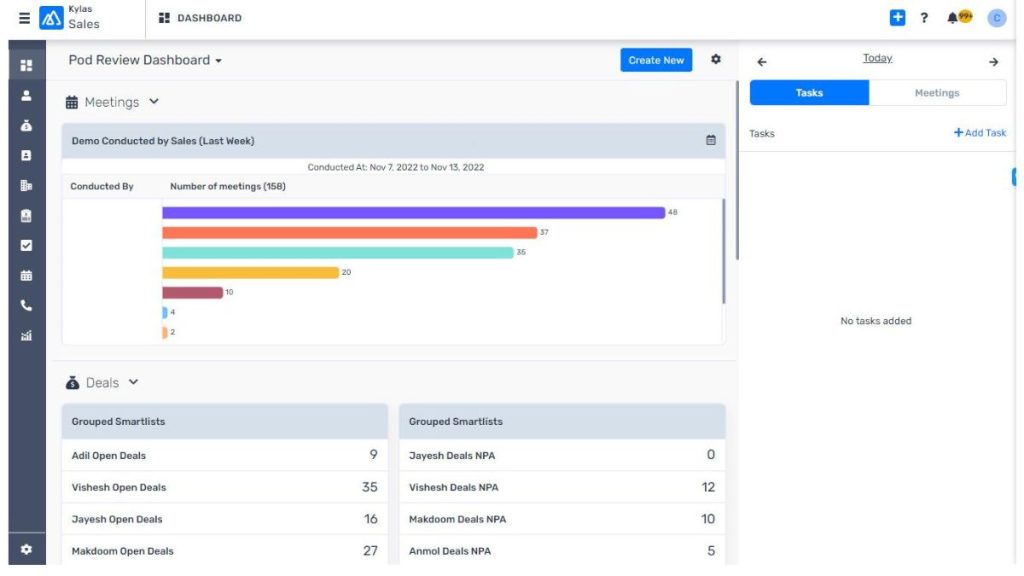Select the Tasks tab in right panel

[809, 93]
